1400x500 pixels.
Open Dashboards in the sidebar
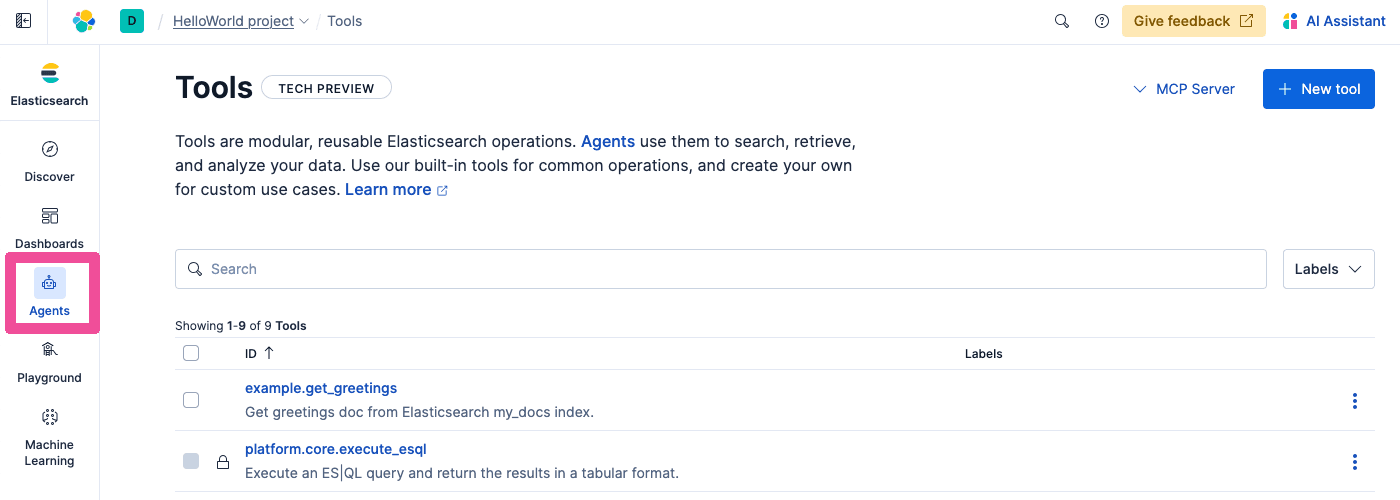[x=49, y=228]
